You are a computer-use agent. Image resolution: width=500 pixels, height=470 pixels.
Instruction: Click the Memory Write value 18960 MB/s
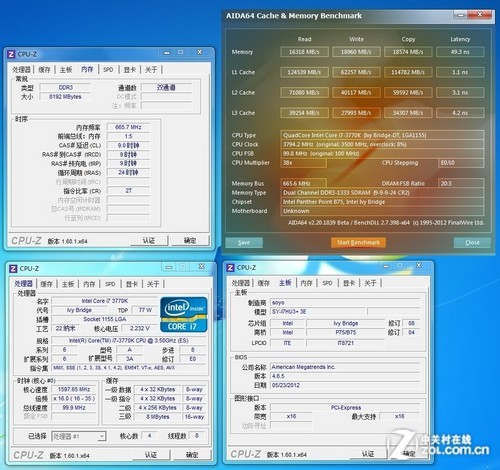356,52
